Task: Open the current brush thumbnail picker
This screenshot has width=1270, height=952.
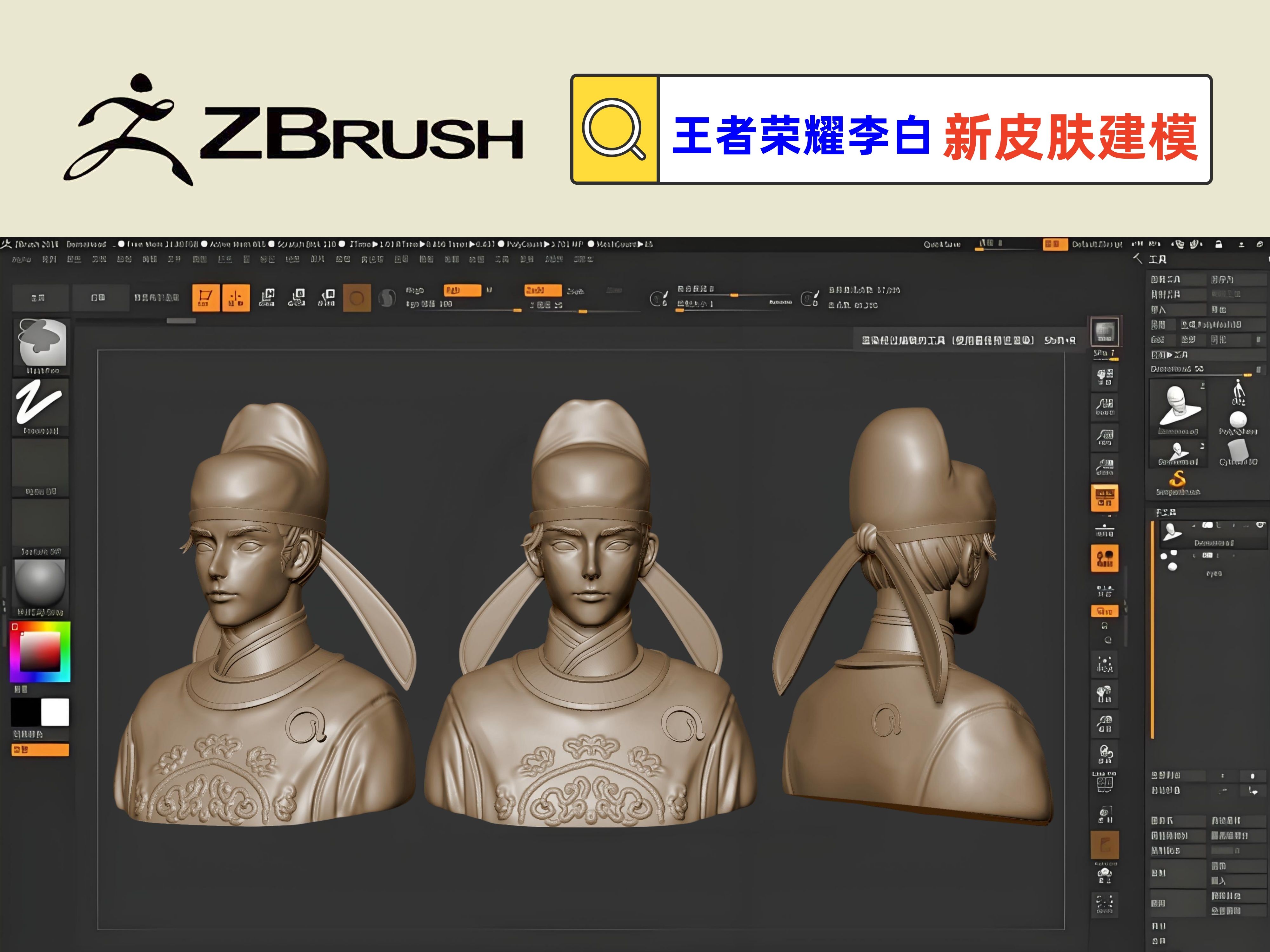Action: pos(40,347)
